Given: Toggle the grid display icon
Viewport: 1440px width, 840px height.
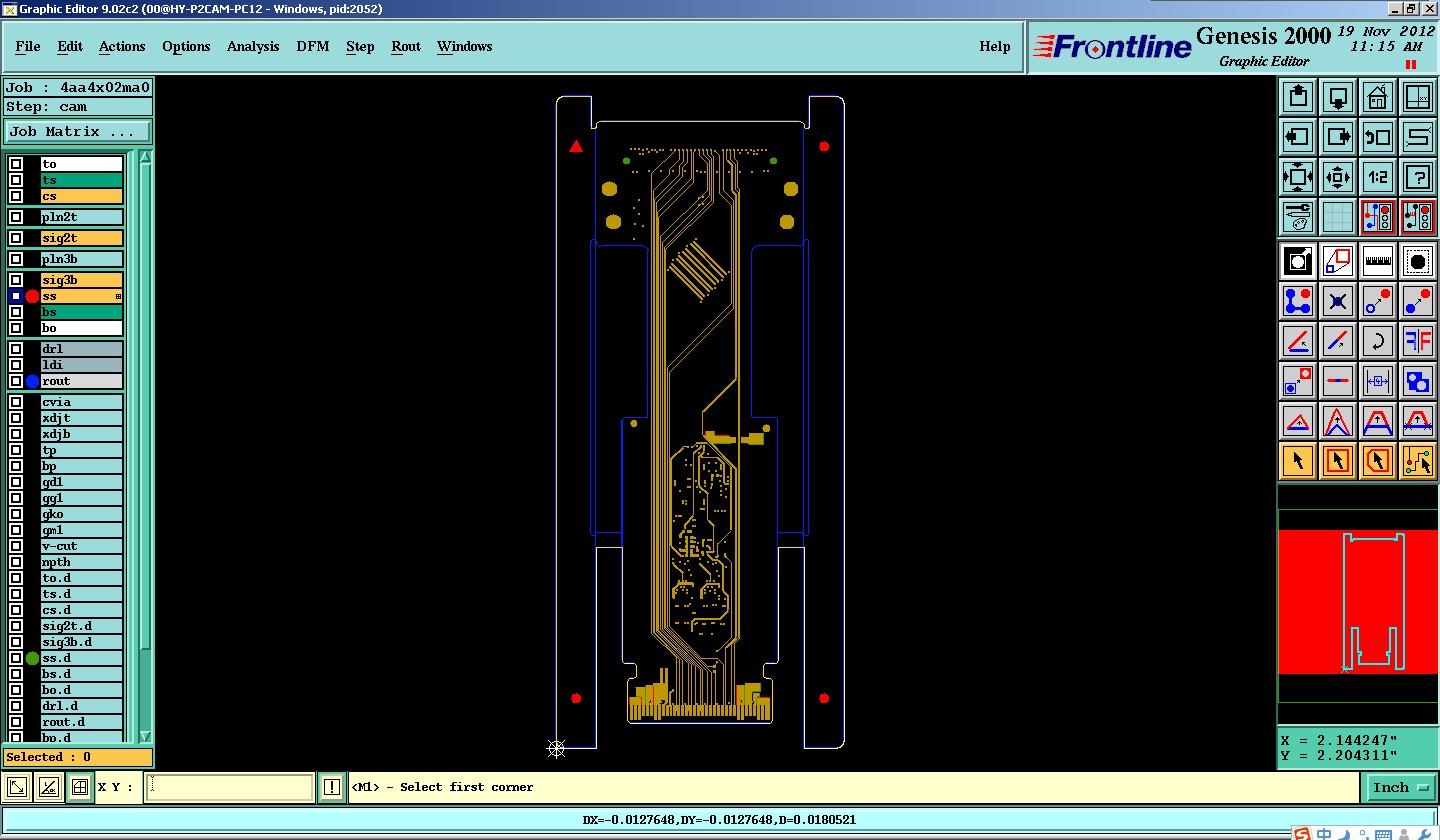Looking at the screenshot, I should (x=1338, y=216).
